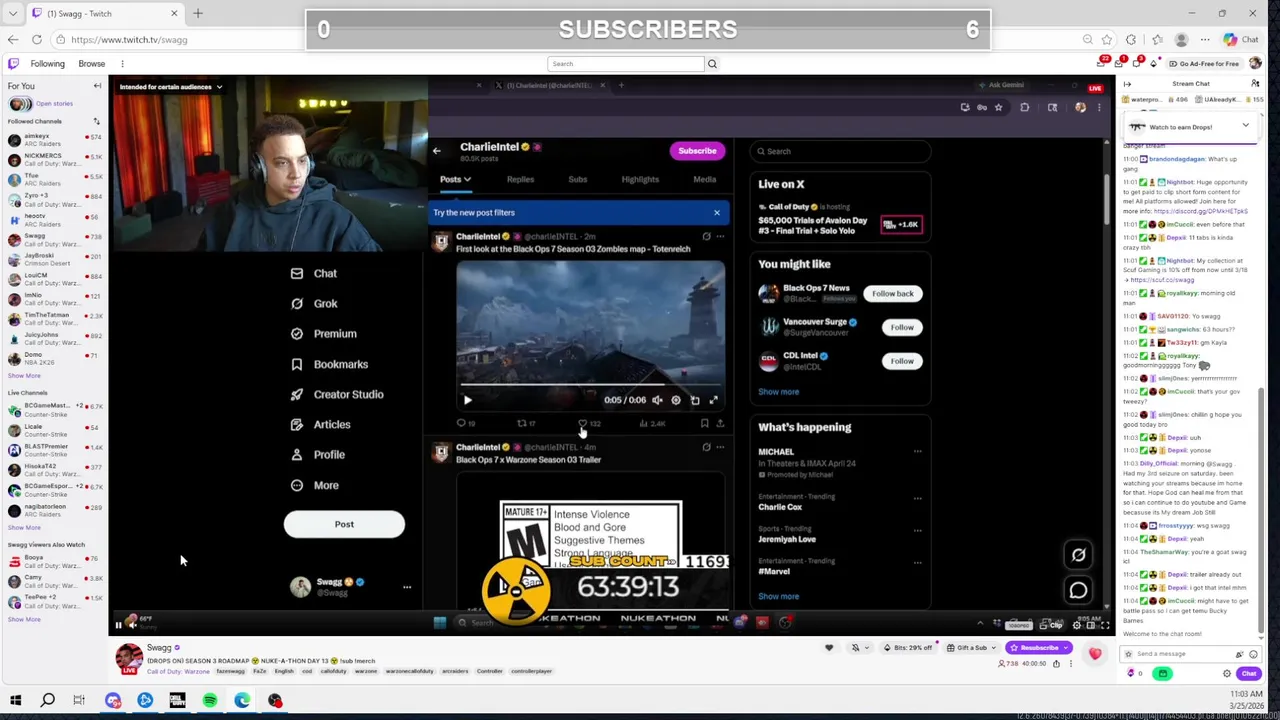Open Go Ad-Free for Free offer

1205,63
